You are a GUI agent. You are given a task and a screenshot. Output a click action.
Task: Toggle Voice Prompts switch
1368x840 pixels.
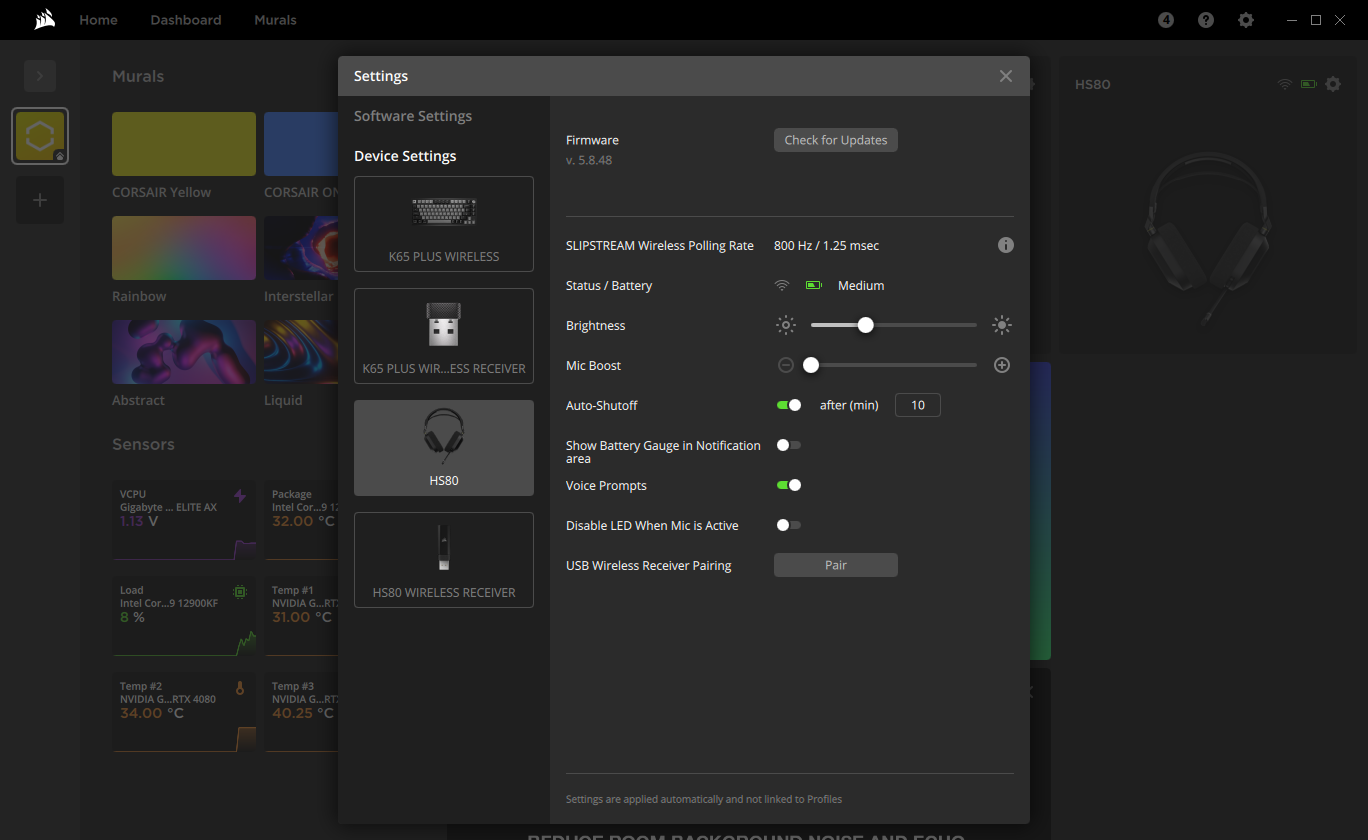point(789,485)
